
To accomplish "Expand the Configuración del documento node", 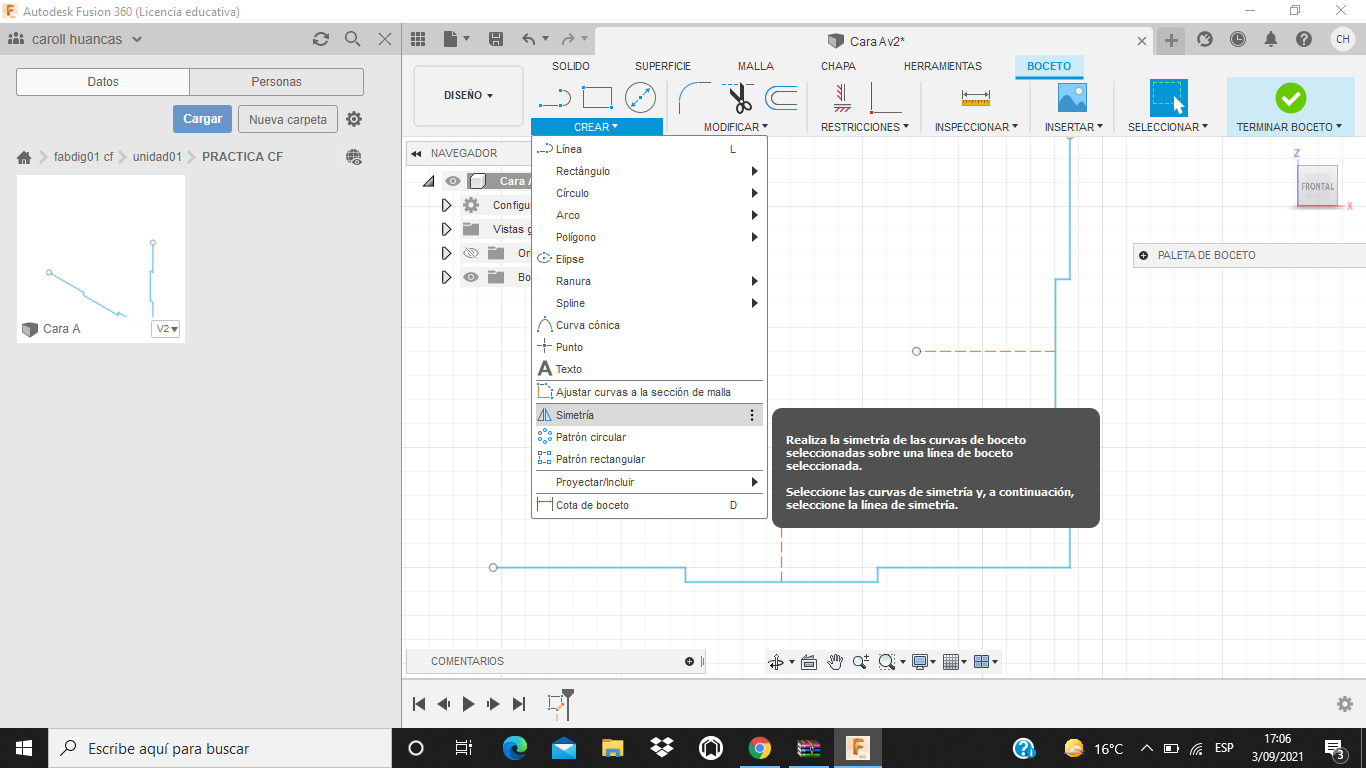I will 447,205.
